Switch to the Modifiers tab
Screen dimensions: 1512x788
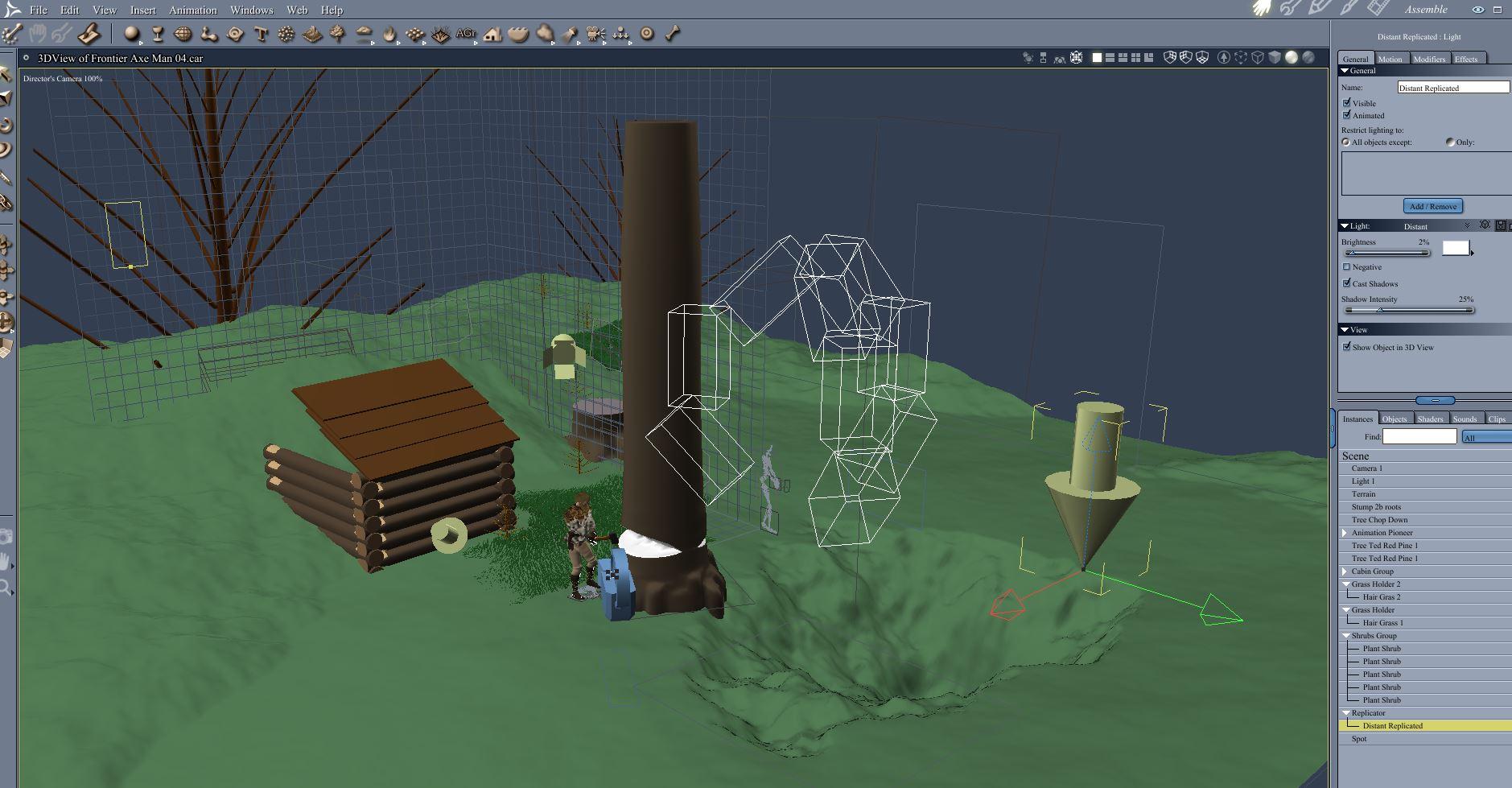pyautogui.click(x=1429, y=59)
